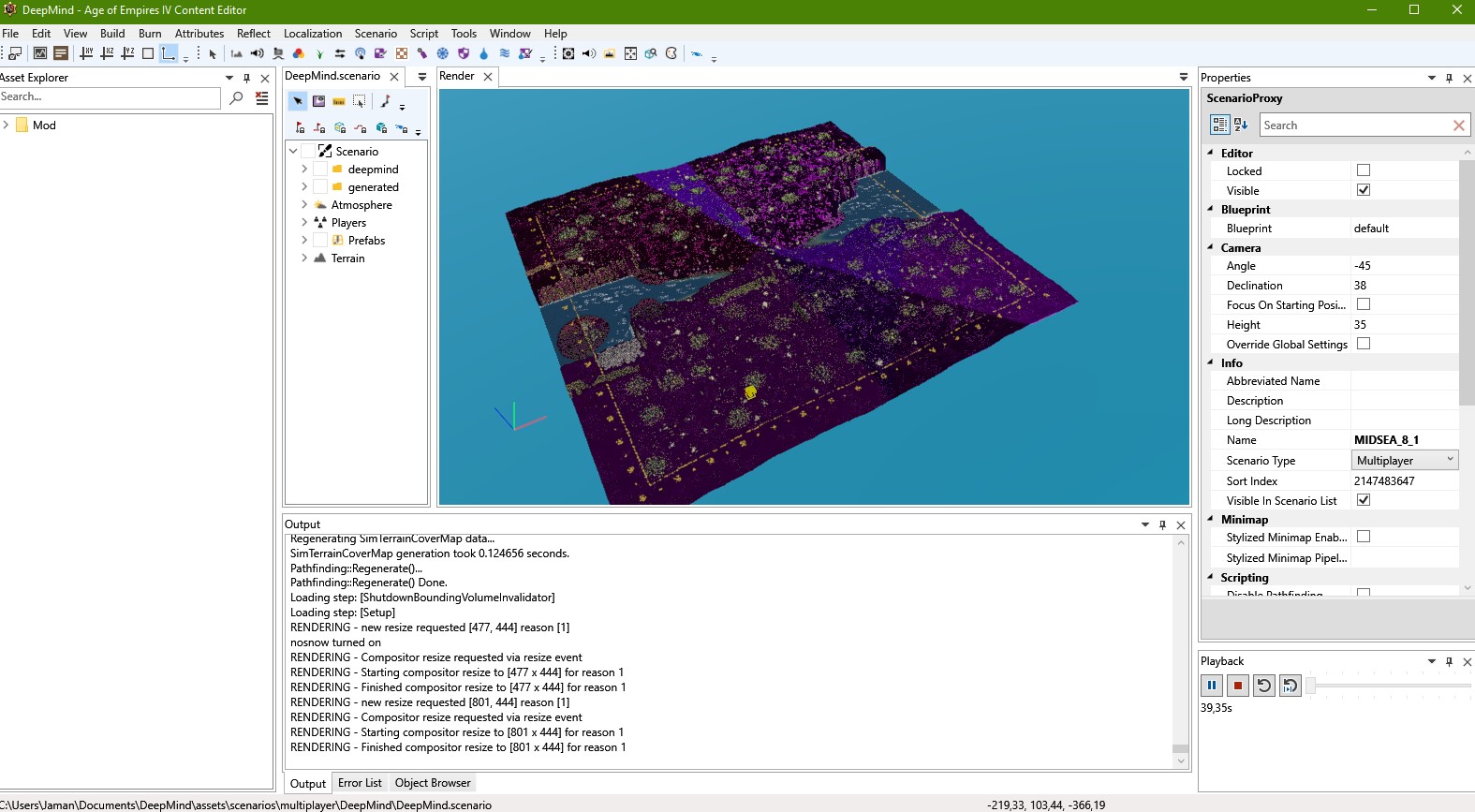1475x812 pixels.
Task: Enable Focus On Starting Position checkbox
Action: (1364, 304)
